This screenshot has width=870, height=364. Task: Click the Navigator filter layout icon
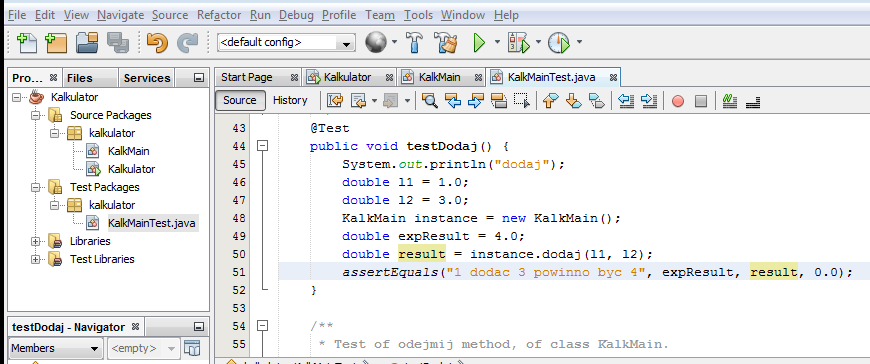pos(192,348)
